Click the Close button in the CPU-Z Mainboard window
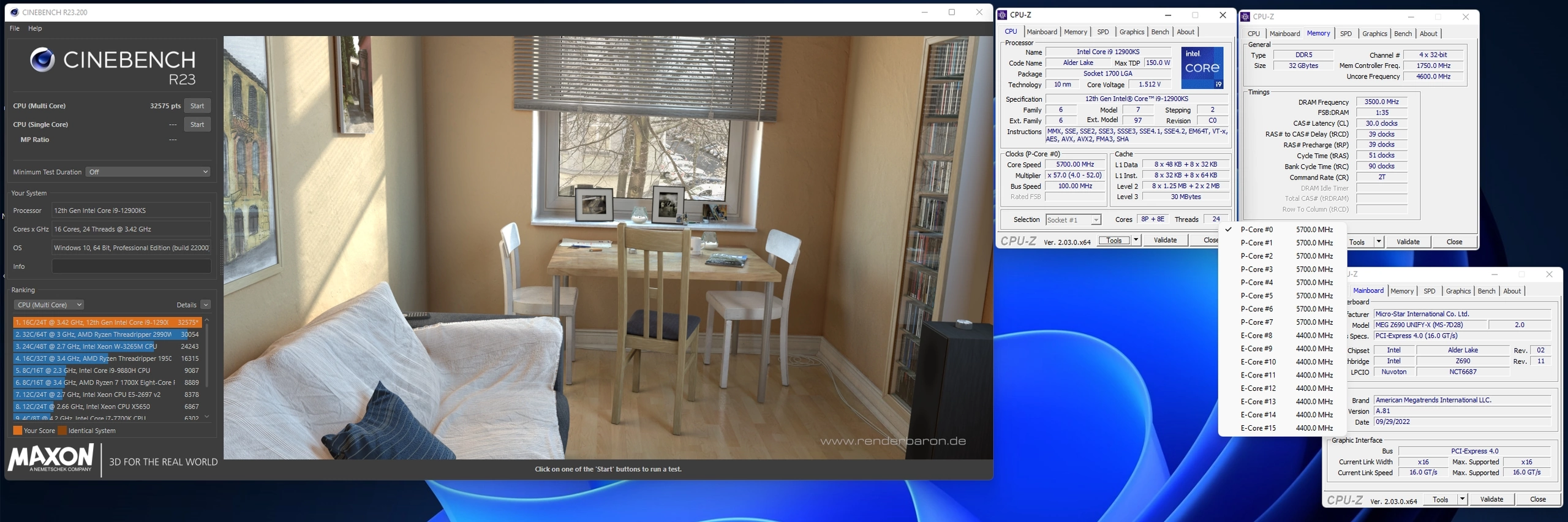Viewport: 1568px width, 522px height. tap(1538, 500)
